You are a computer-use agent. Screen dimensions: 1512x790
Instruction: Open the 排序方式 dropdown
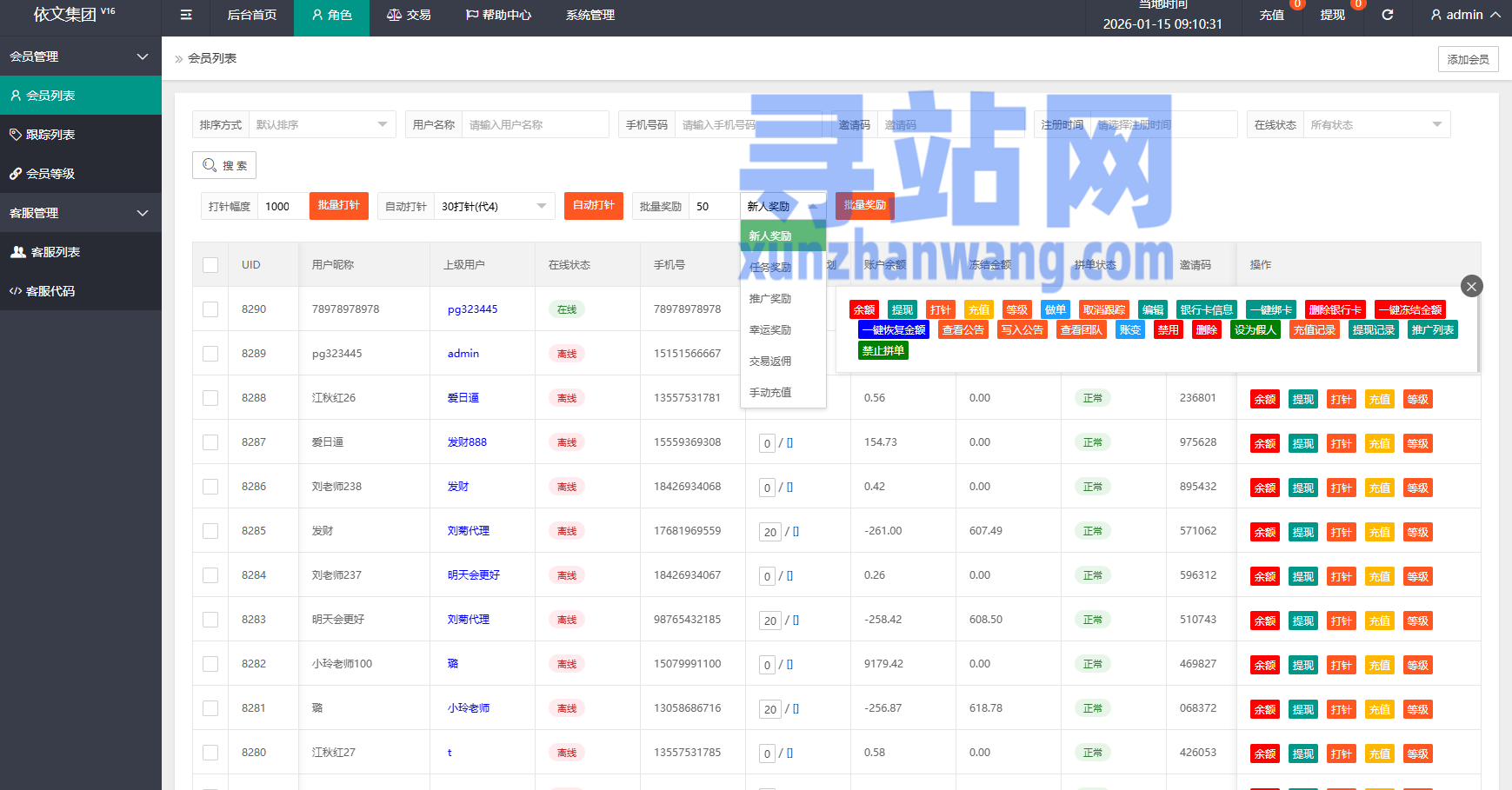[322, 124]
